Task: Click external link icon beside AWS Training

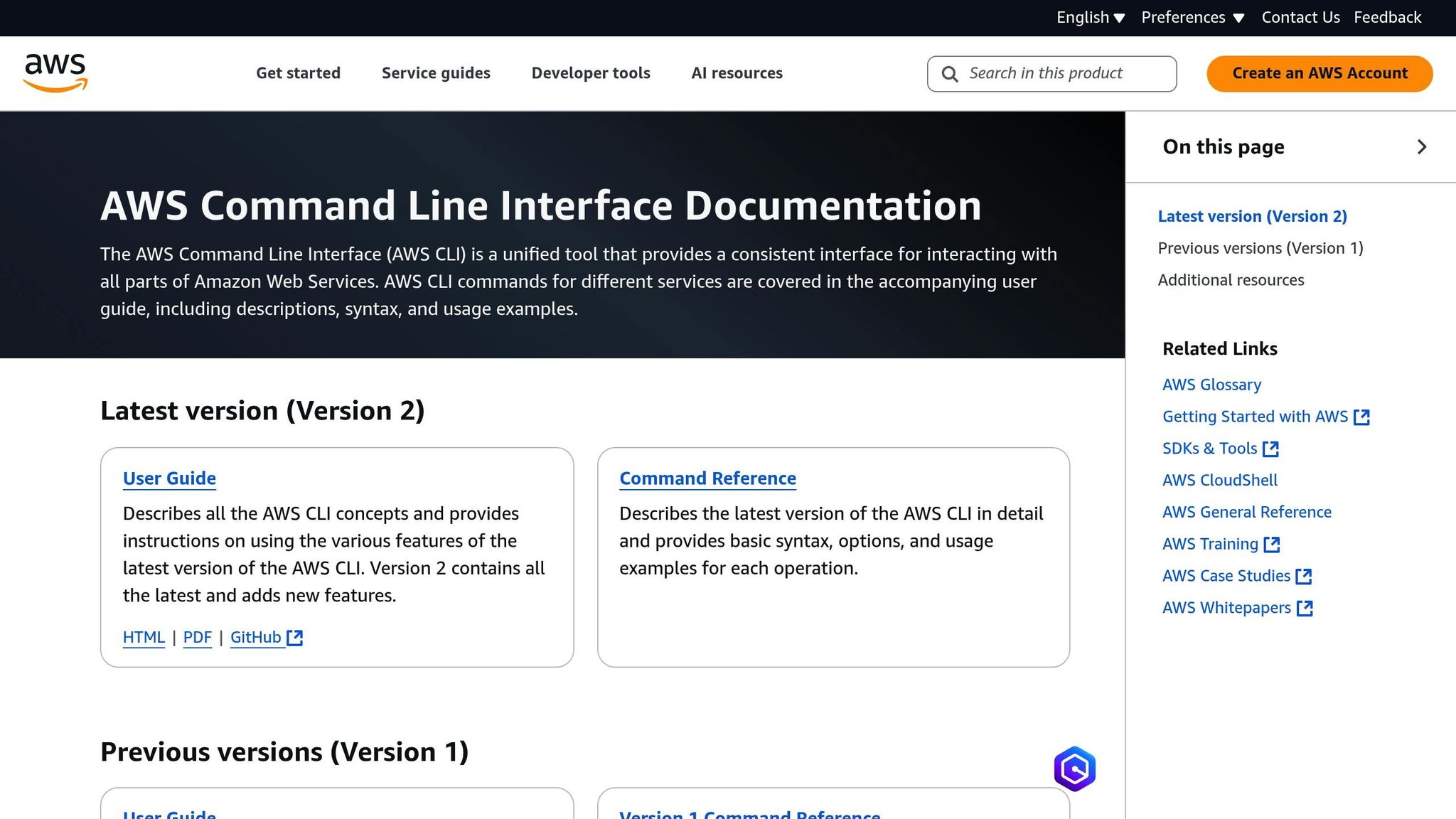Action: [1272, 545]
